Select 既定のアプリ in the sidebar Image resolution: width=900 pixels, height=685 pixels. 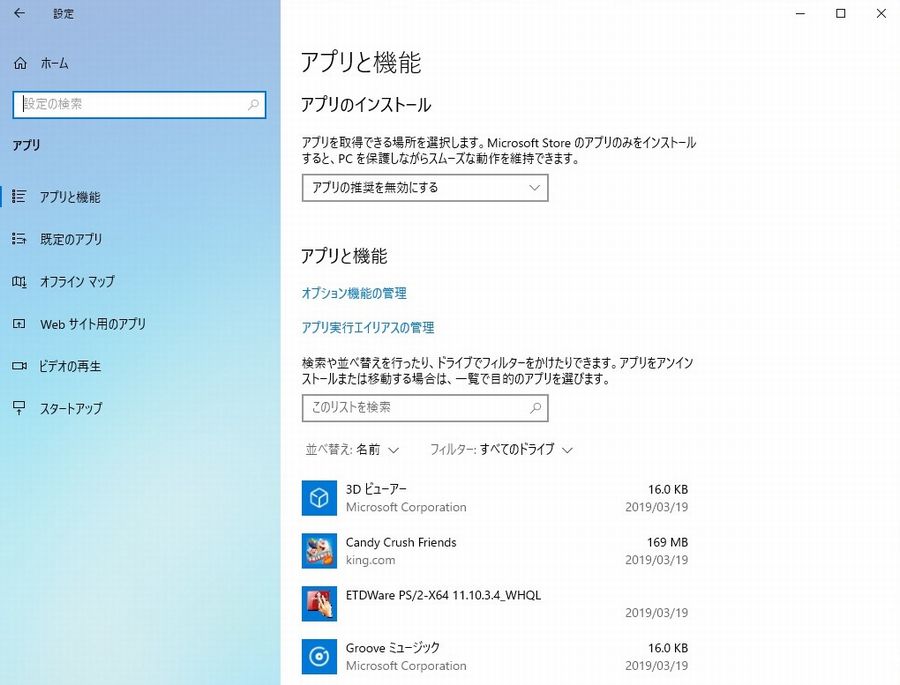pyautogui.click(x=140, y=239)
